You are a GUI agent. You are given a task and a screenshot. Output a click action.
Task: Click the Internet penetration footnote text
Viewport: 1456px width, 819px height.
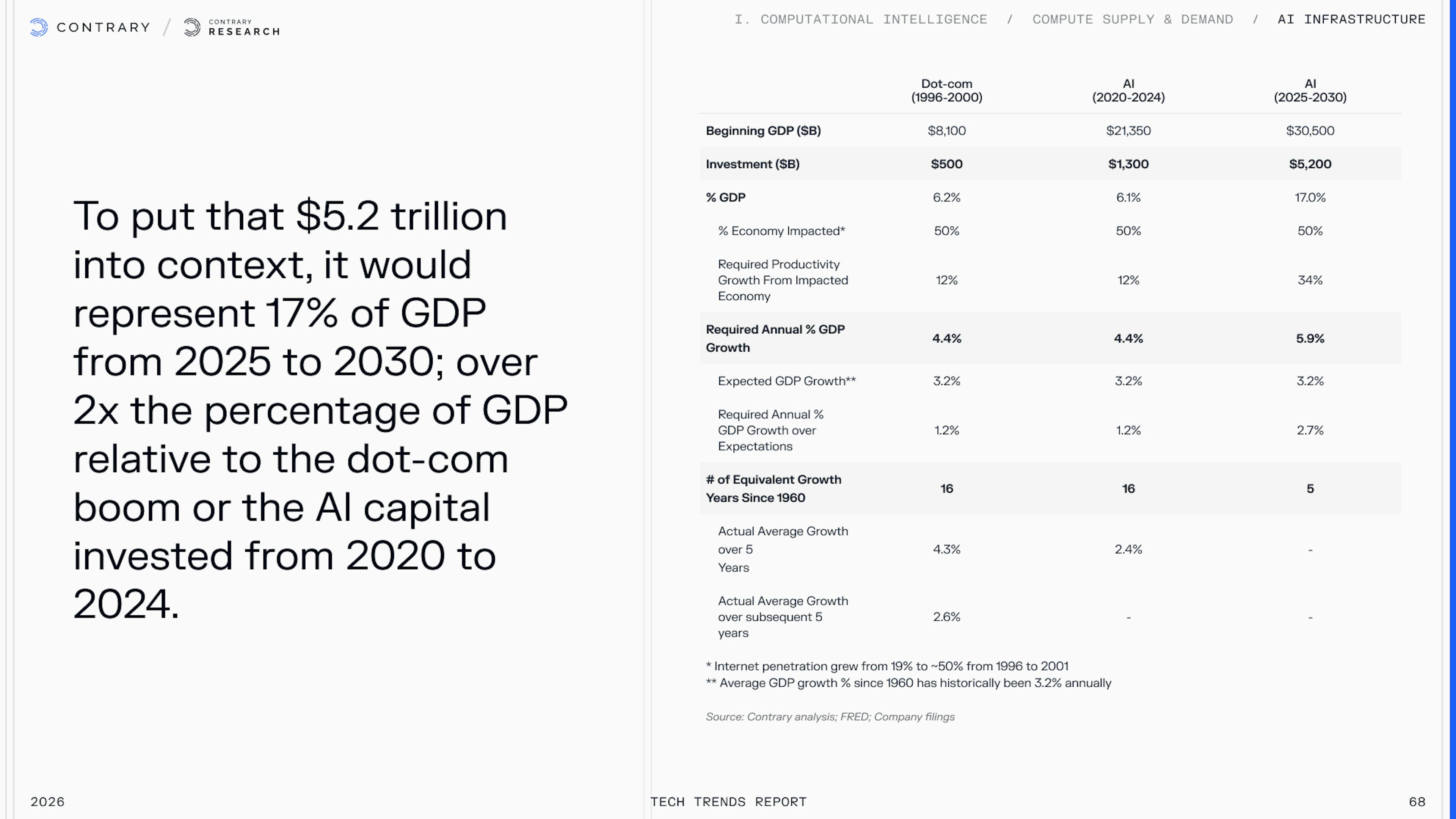(887, 666)
